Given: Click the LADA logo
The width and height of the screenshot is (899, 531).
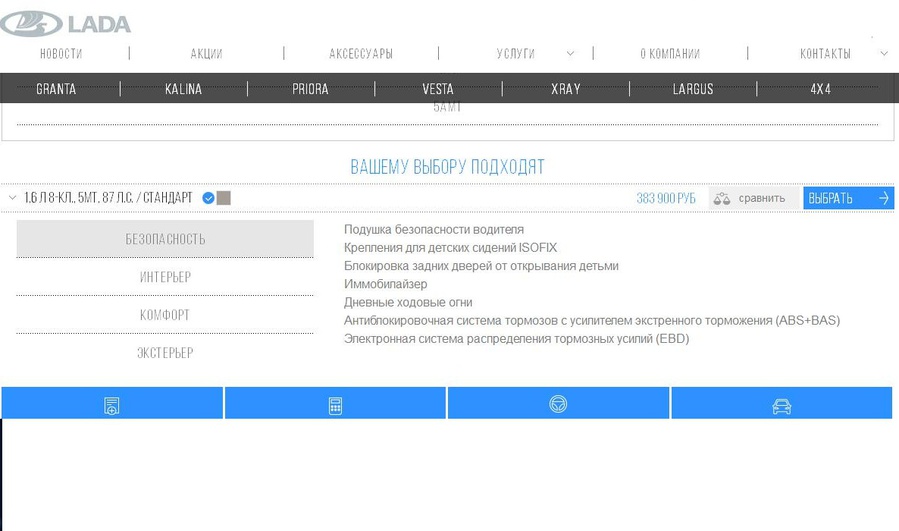Looking at the screenshot, I should point(65,24).
